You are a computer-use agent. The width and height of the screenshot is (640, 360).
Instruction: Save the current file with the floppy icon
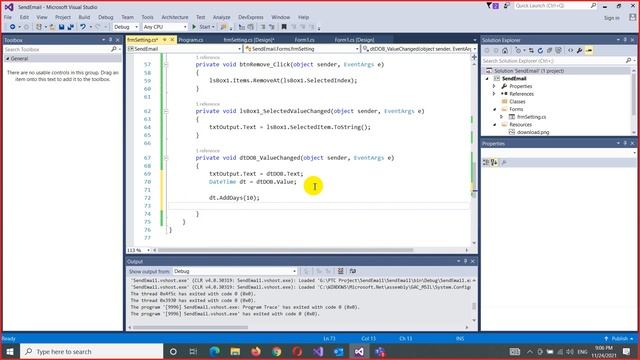click(61, 27)
